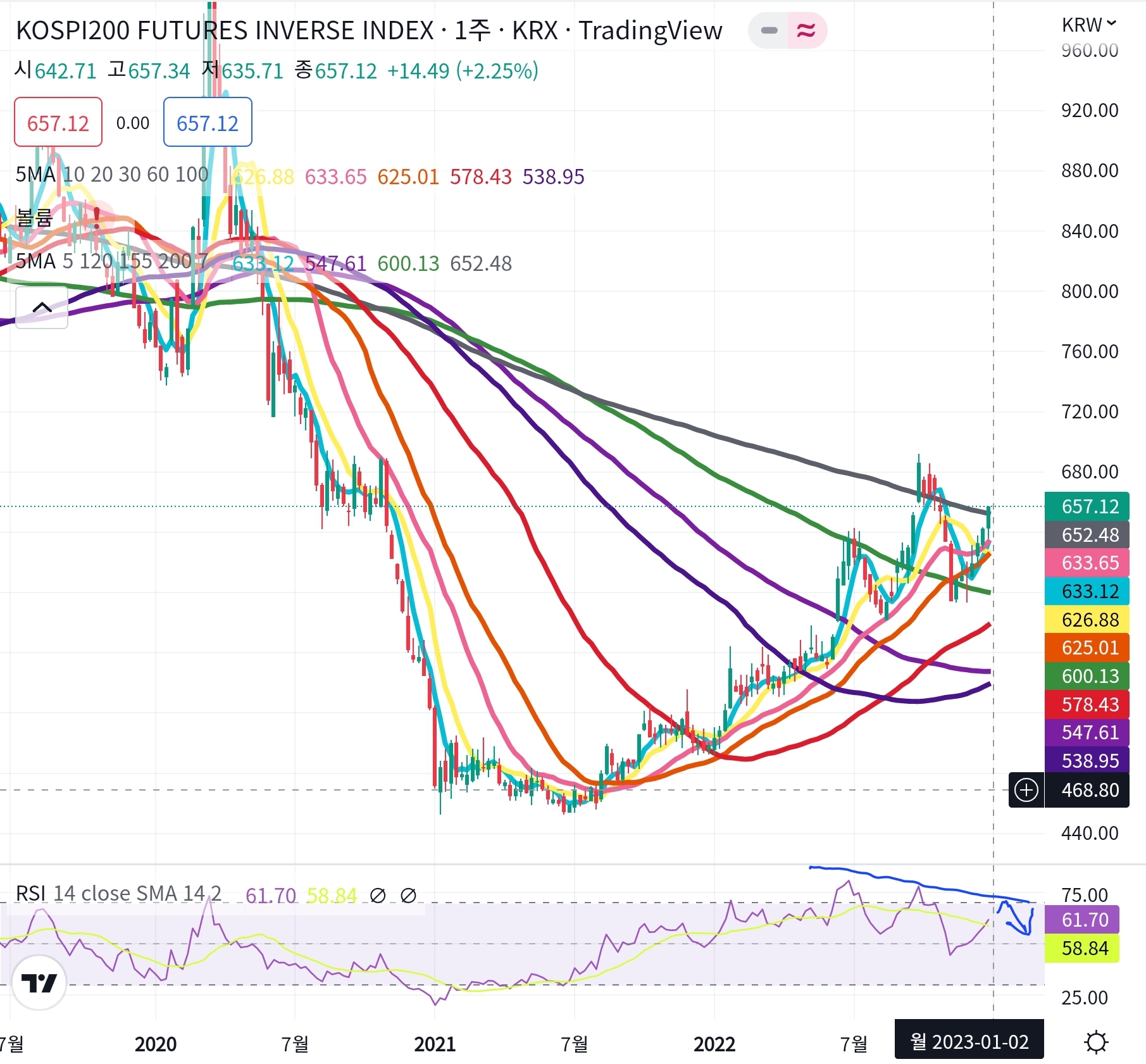Click the 960.00 price scale label
The image size is (1146, 1064).
(x=1090, y=50)
